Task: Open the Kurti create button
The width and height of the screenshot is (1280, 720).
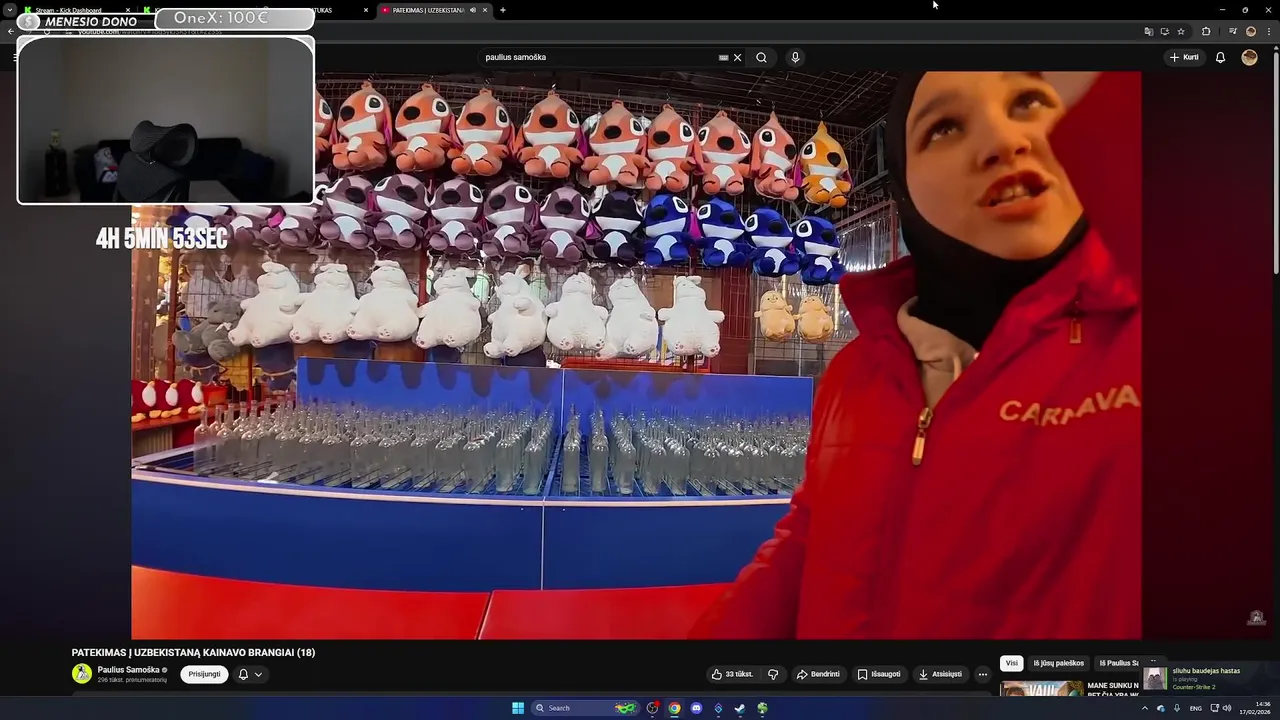Action: point(1184,57)
